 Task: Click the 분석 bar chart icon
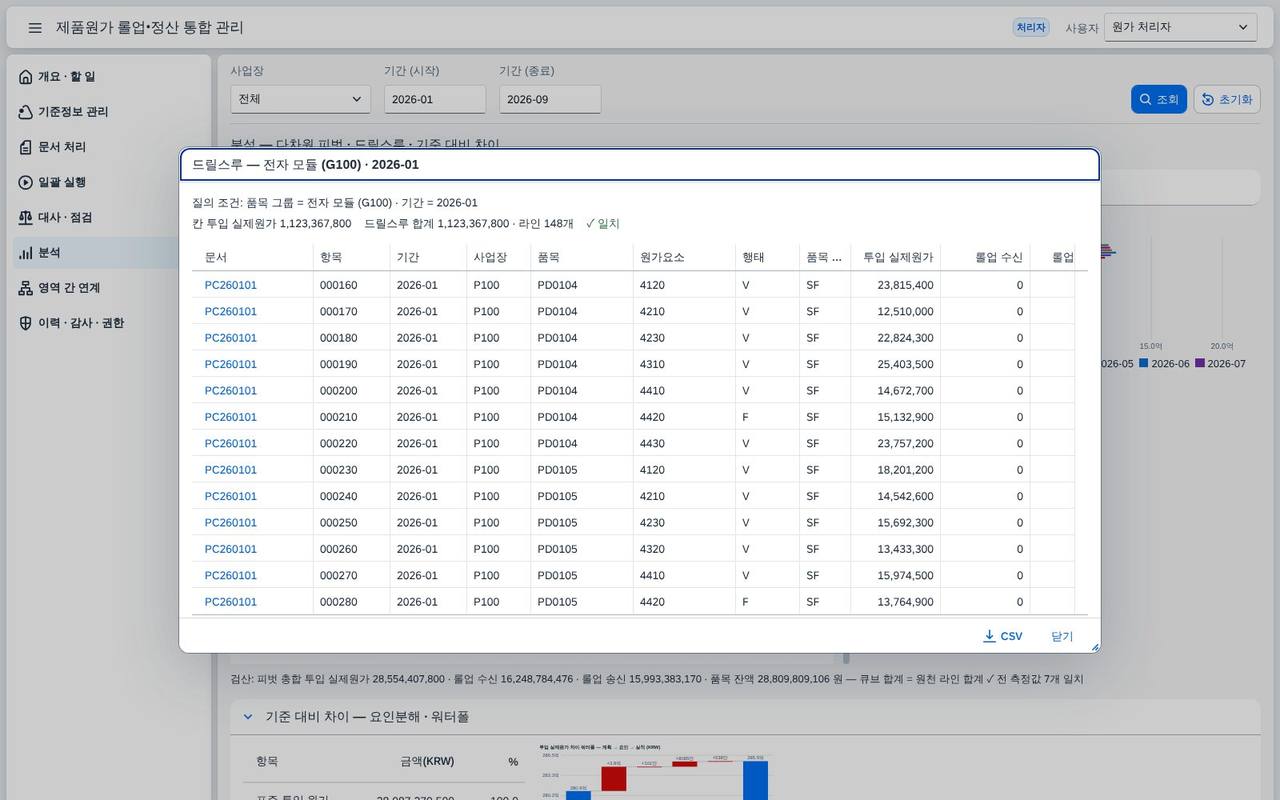26,253
